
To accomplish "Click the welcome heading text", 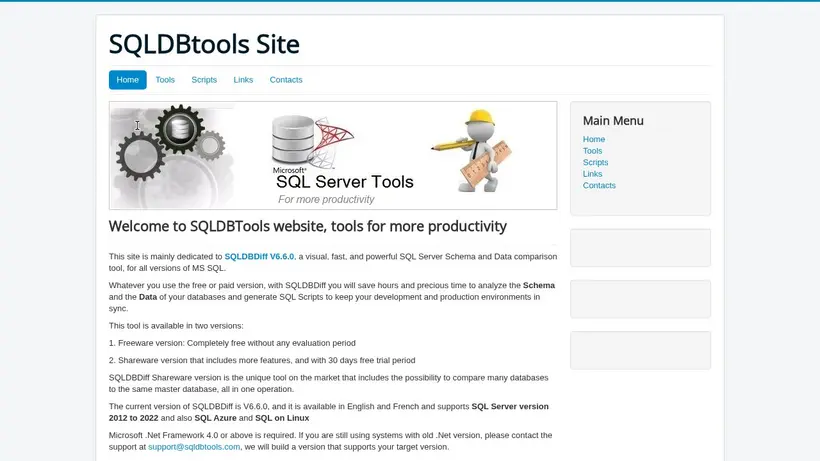I will 308,226.
